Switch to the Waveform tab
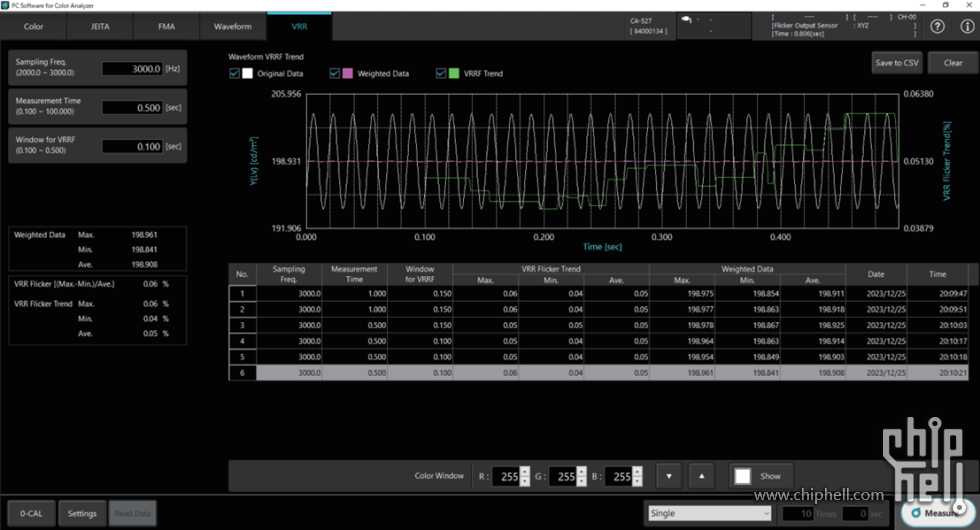980x530 pixels. (233, 26)
